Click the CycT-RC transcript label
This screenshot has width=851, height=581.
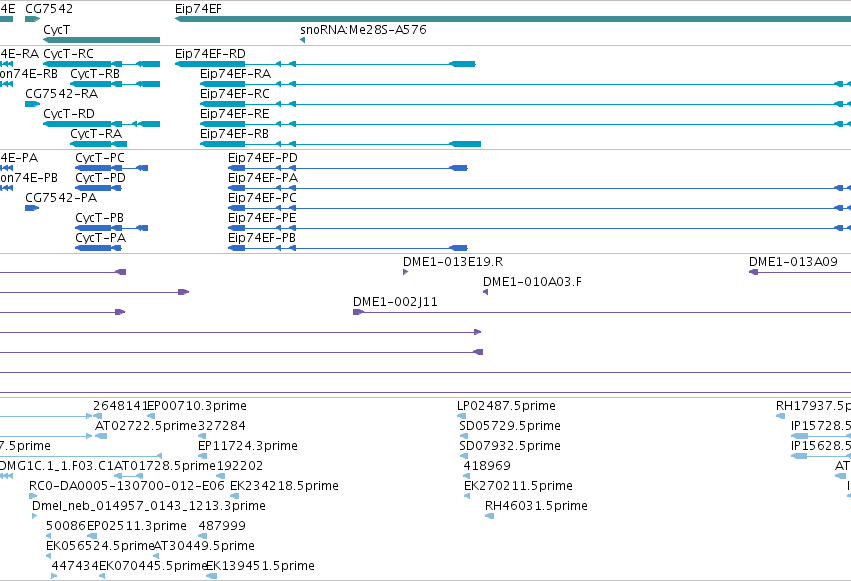[68, 54]
